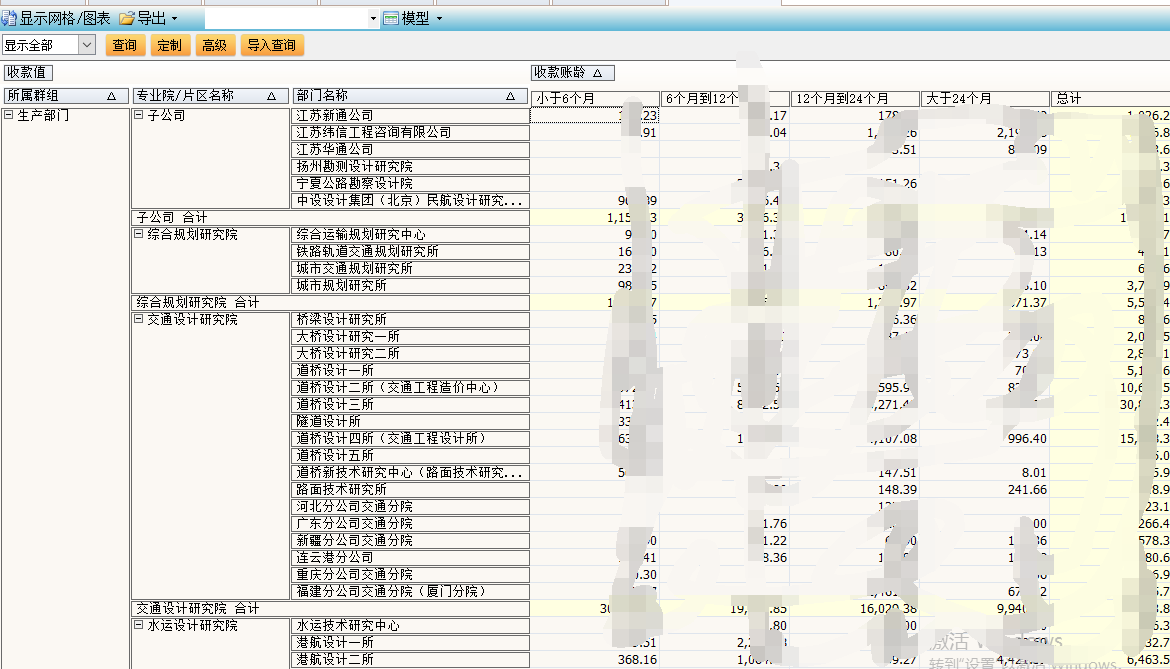Collapse the 交通设计研究院 row group

139,320
